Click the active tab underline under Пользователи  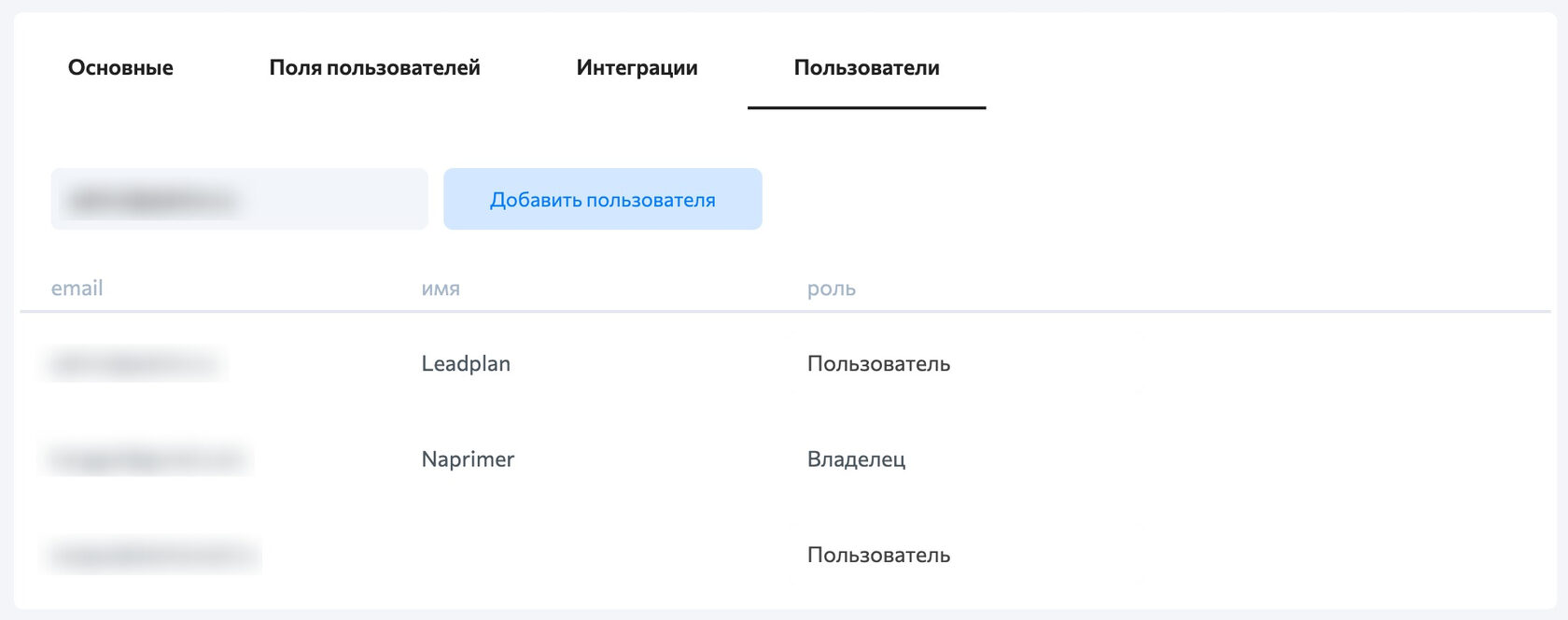pyautogui.click(x=866, y=107)
